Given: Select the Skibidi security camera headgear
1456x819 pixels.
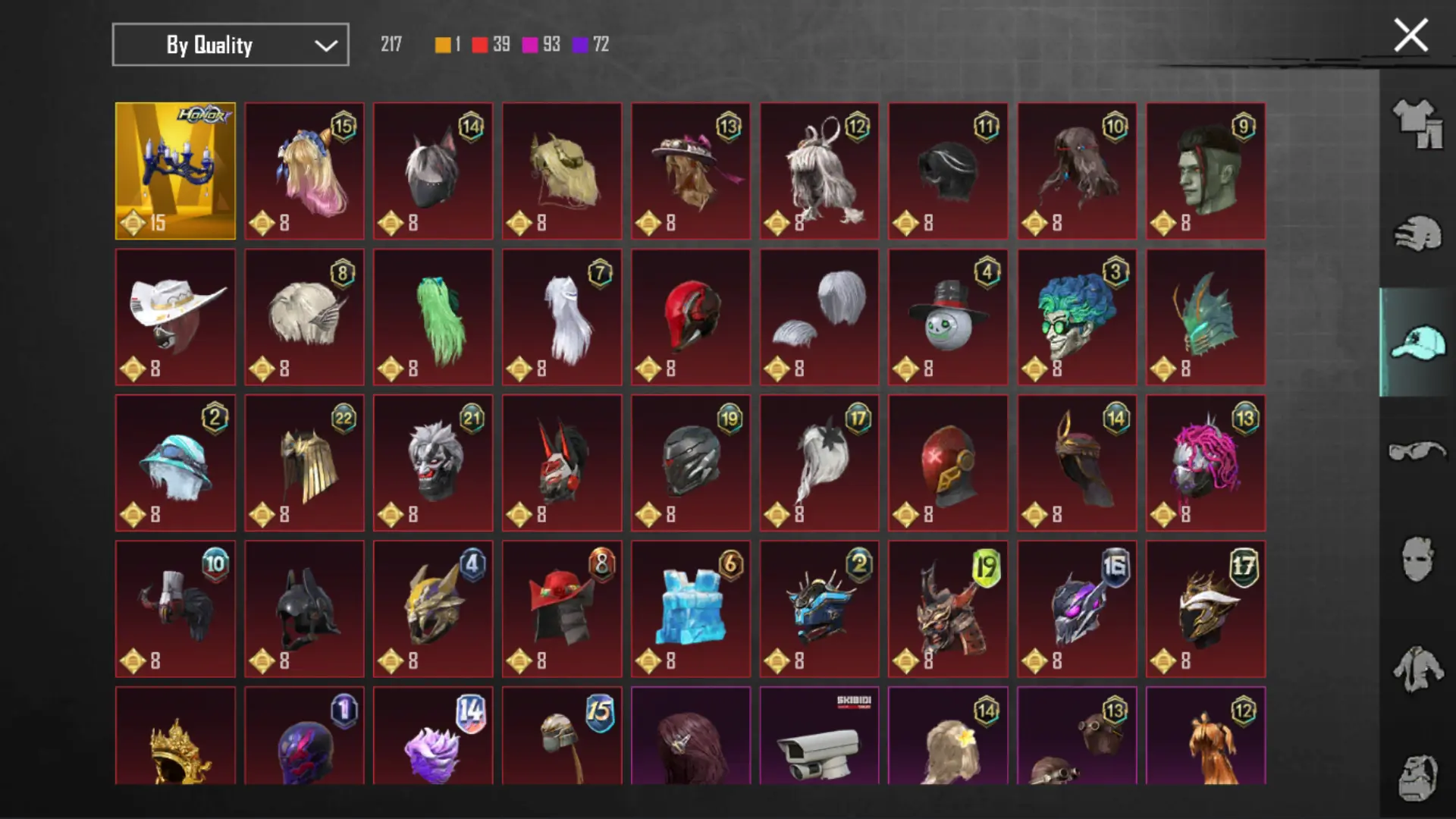Looking at the screenshot, I should tap(819, 736).
